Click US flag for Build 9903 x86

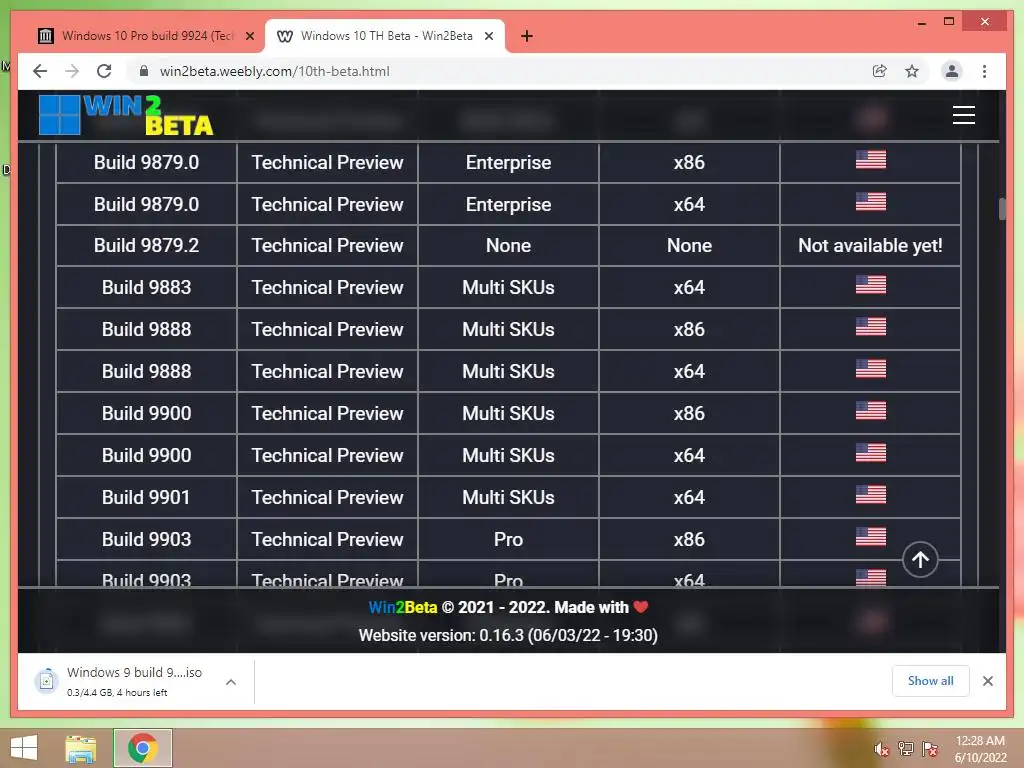pyautogui.click(x=871, y=536)
